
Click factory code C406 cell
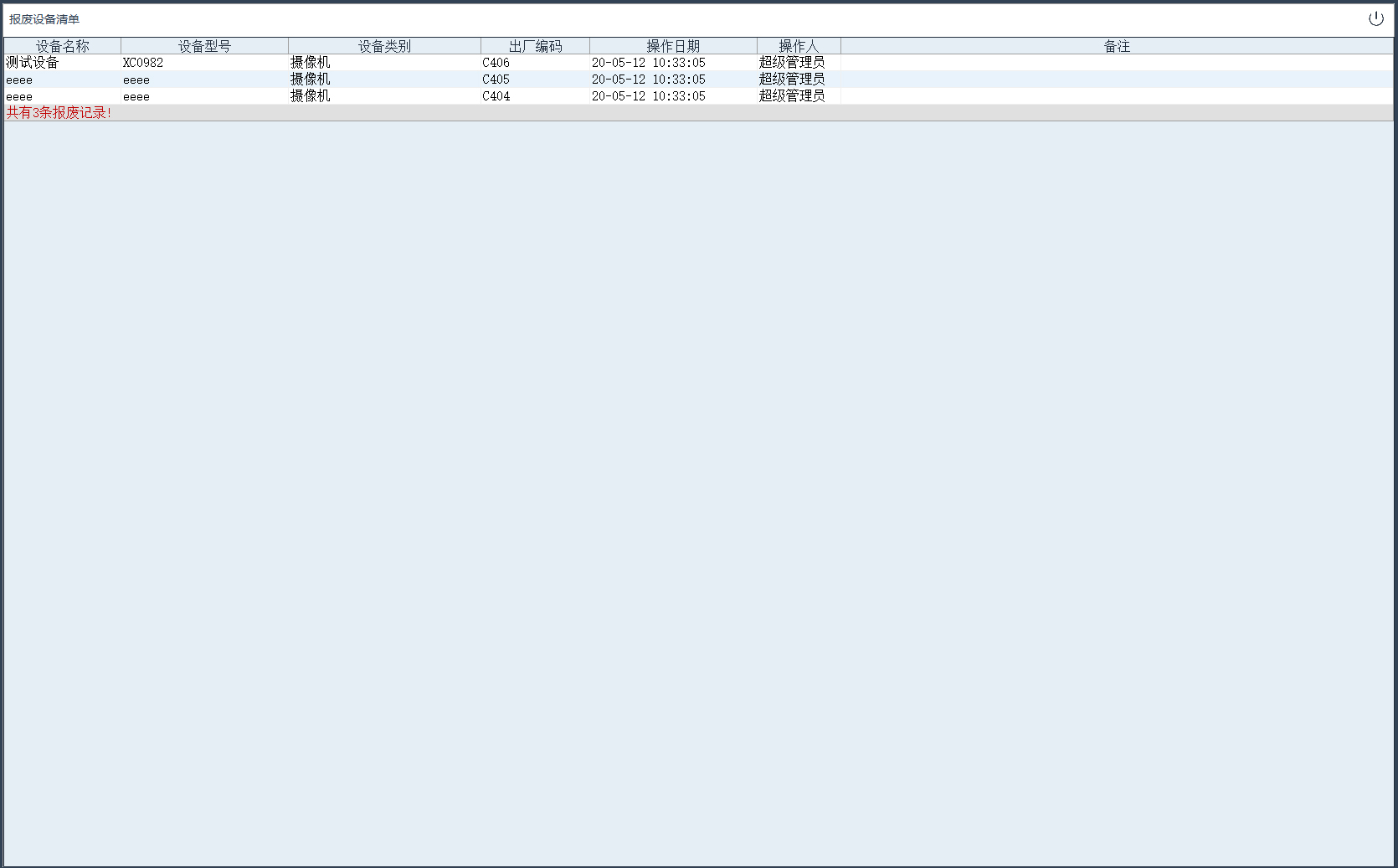[496, 63]
